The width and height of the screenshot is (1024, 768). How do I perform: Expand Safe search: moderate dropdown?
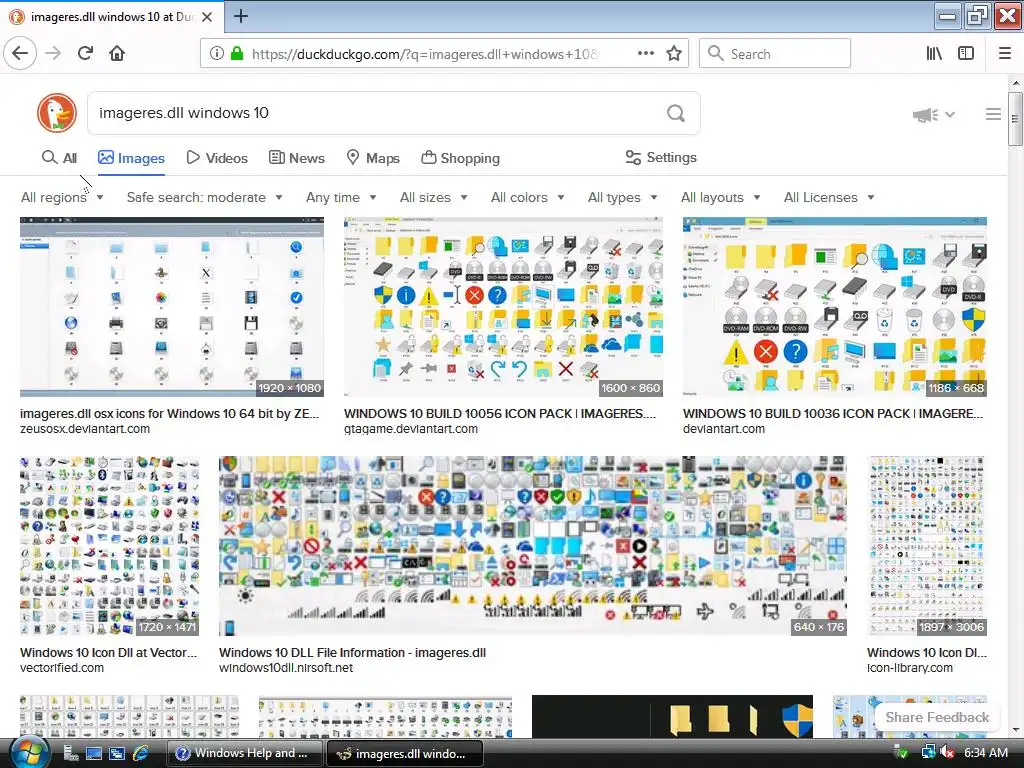coord(204,197)
